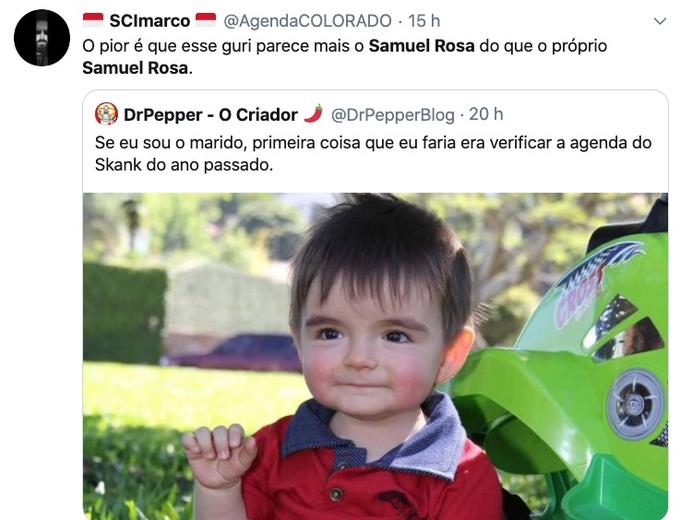Open the @AgendaCOLORADO handle link

pos(307,21)
